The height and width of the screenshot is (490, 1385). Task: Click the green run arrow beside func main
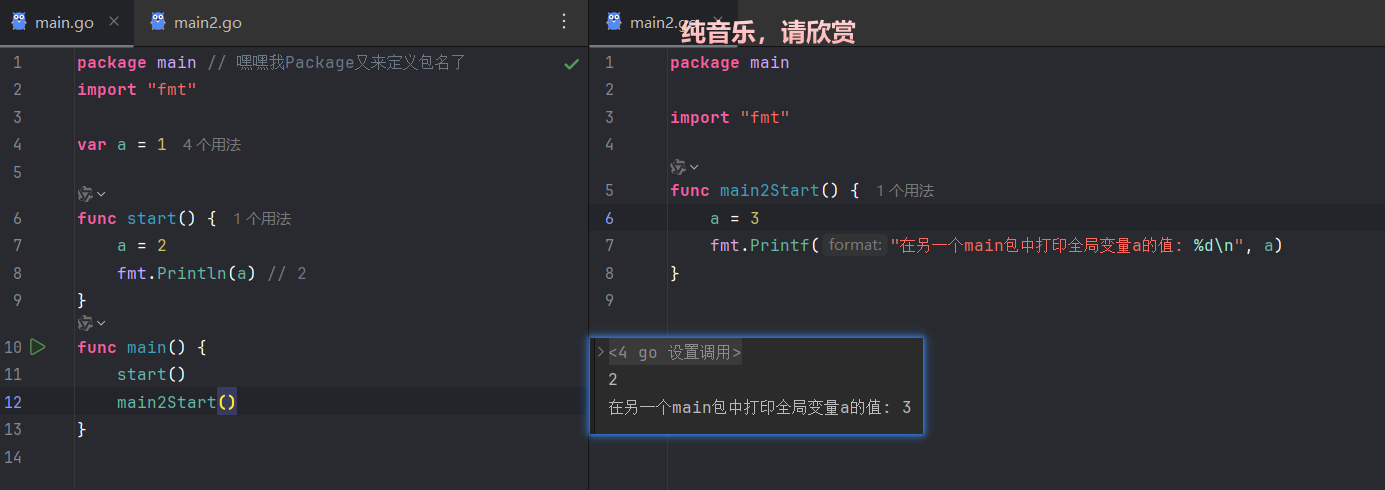point(37,347)
